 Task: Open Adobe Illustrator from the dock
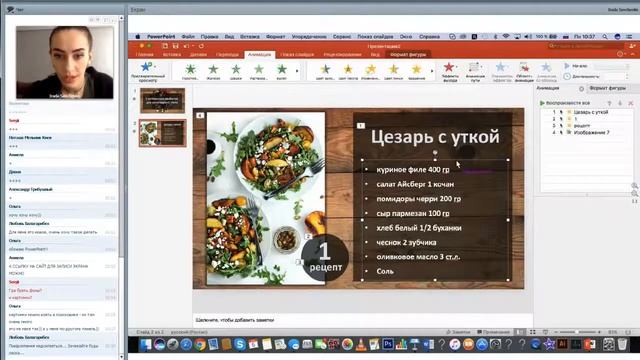click(x=562, y=344)
